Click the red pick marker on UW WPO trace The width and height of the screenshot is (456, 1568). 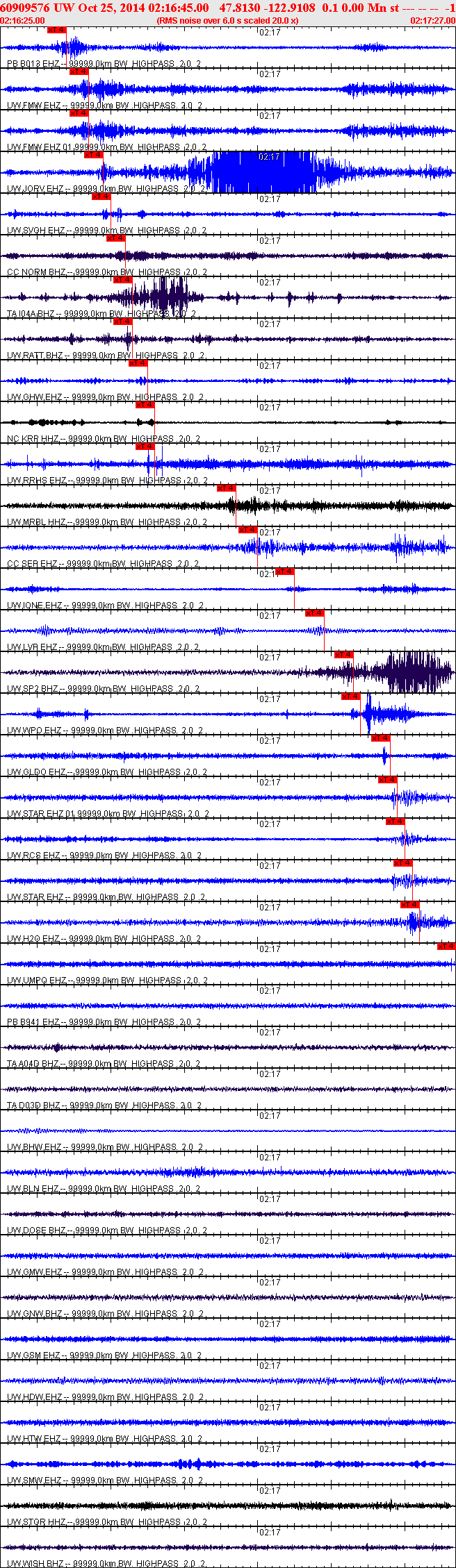click(x=351, y=697)
